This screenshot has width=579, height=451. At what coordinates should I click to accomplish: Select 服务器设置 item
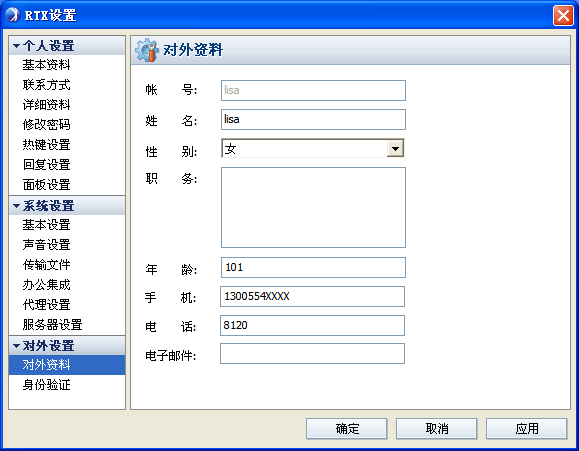[52, 325]
